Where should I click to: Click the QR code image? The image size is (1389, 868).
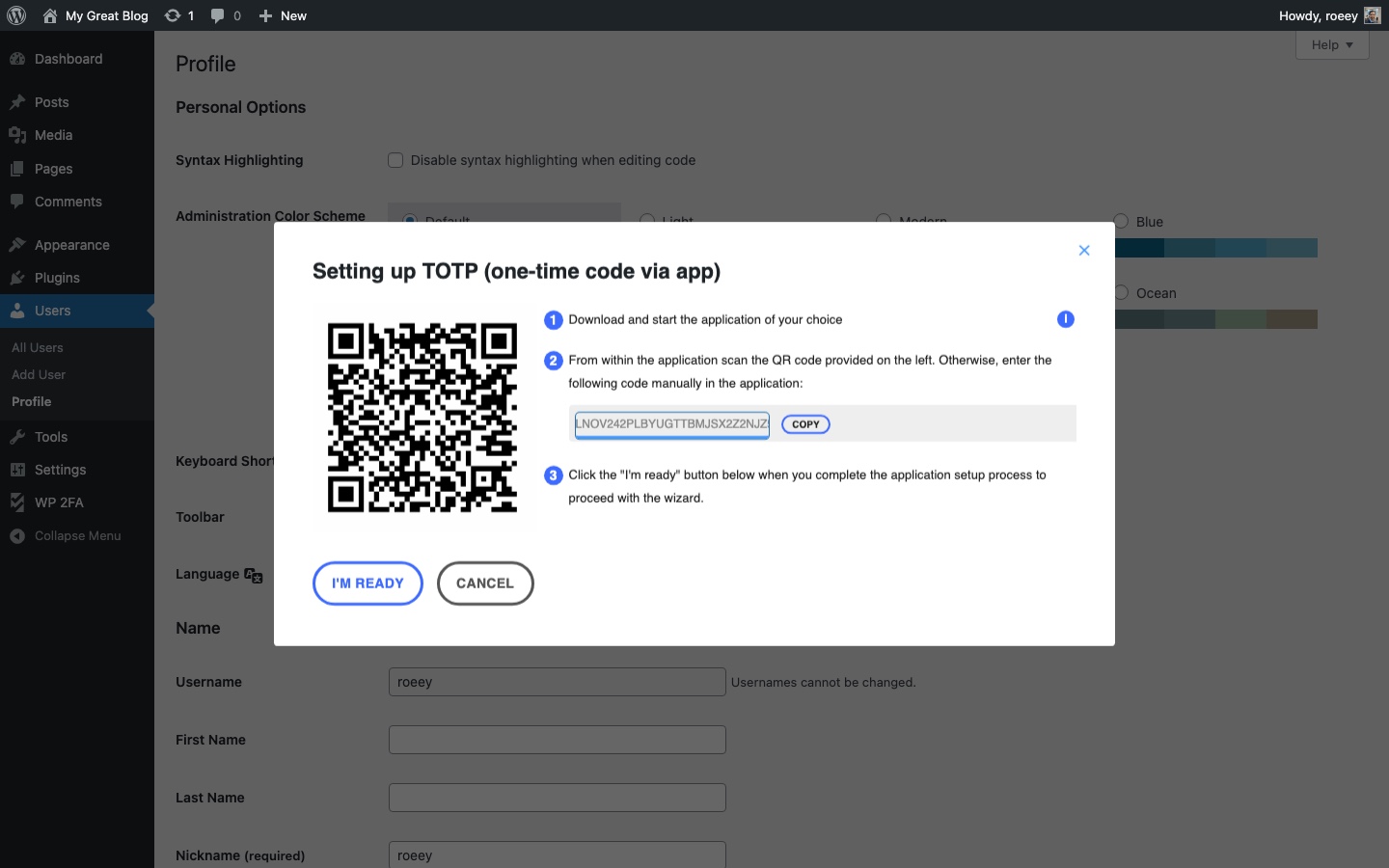coord(422,418)
